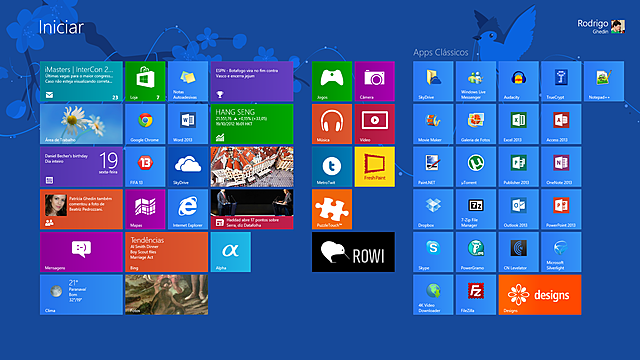Open the city rooftops travel photo tile
Image resolution: width=640 pixels, height=360 pixels.
pyautogui.click(x=252, y=167)
